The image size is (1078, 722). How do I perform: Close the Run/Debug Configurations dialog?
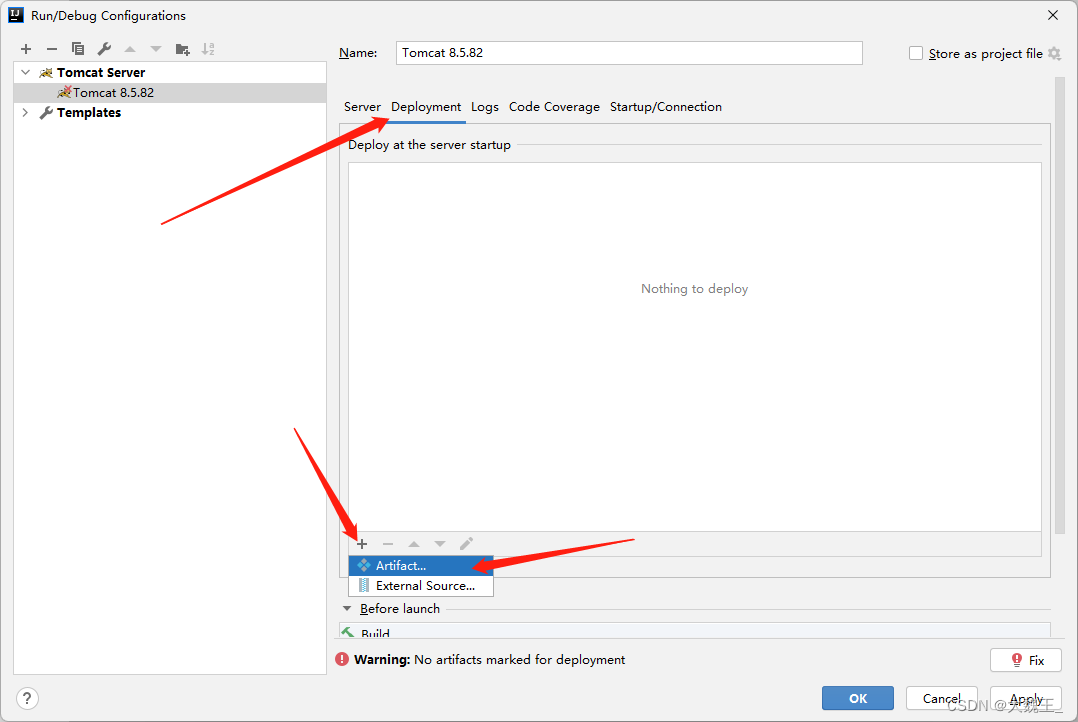click(1053, 15)
